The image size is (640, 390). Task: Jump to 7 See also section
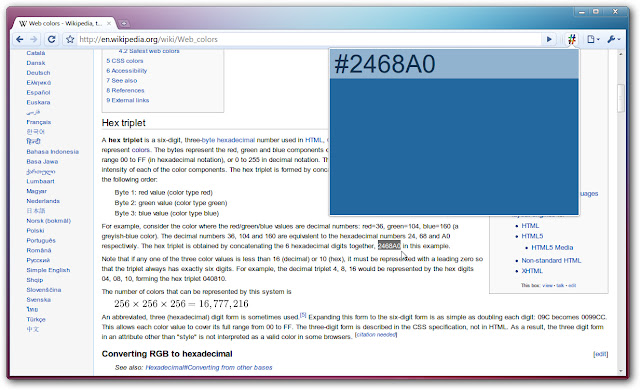[122, 80]
